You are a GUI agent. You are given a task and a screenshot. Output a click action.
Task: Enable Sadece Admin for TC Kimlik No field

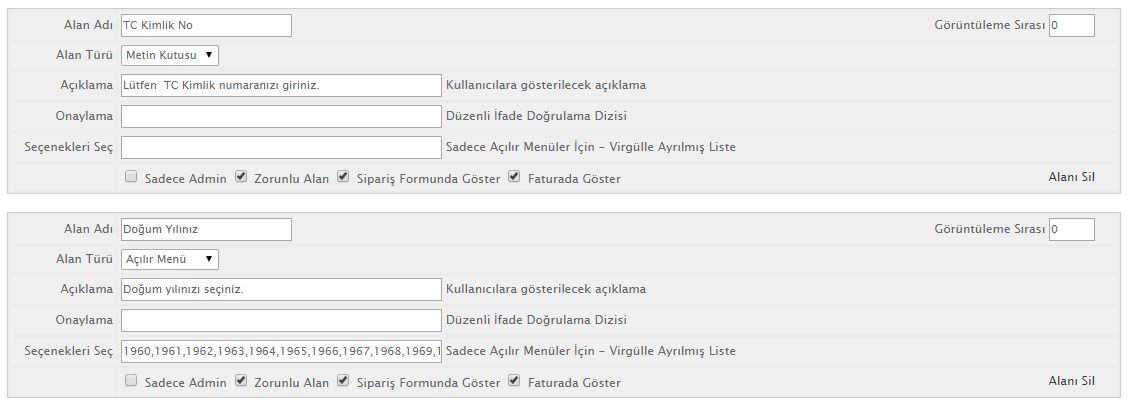pos(131,176)
